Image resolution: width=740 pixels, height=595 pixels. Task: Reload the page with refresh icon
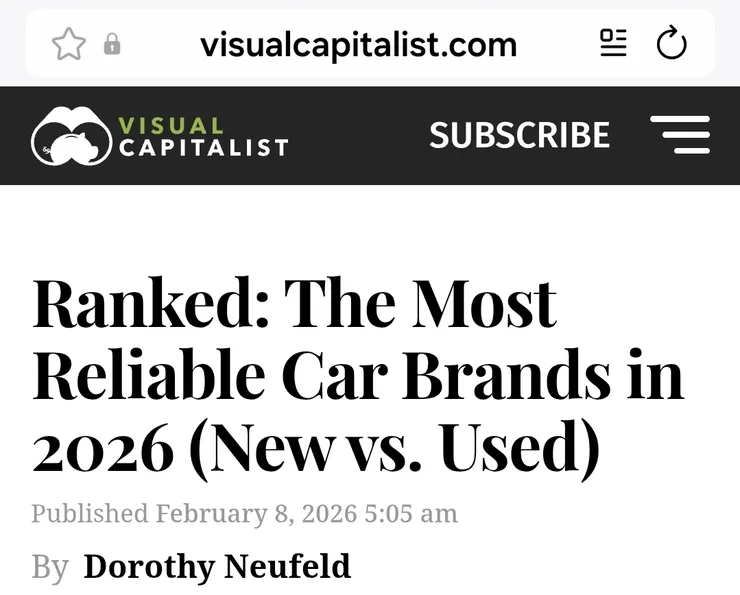672,43
